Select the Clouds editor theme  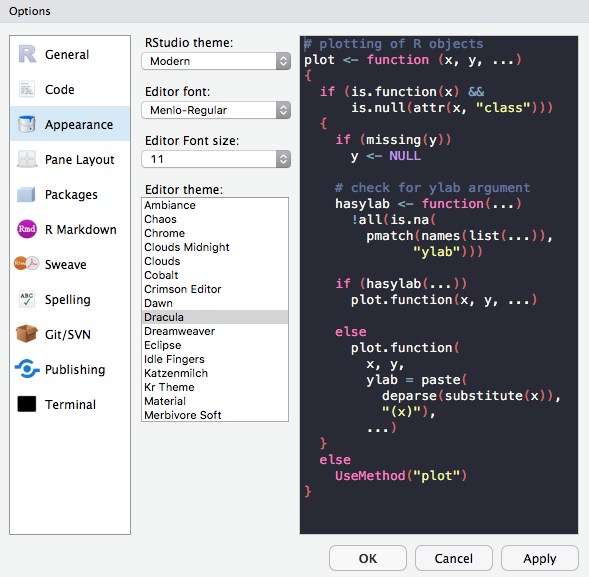pos(215,261)
